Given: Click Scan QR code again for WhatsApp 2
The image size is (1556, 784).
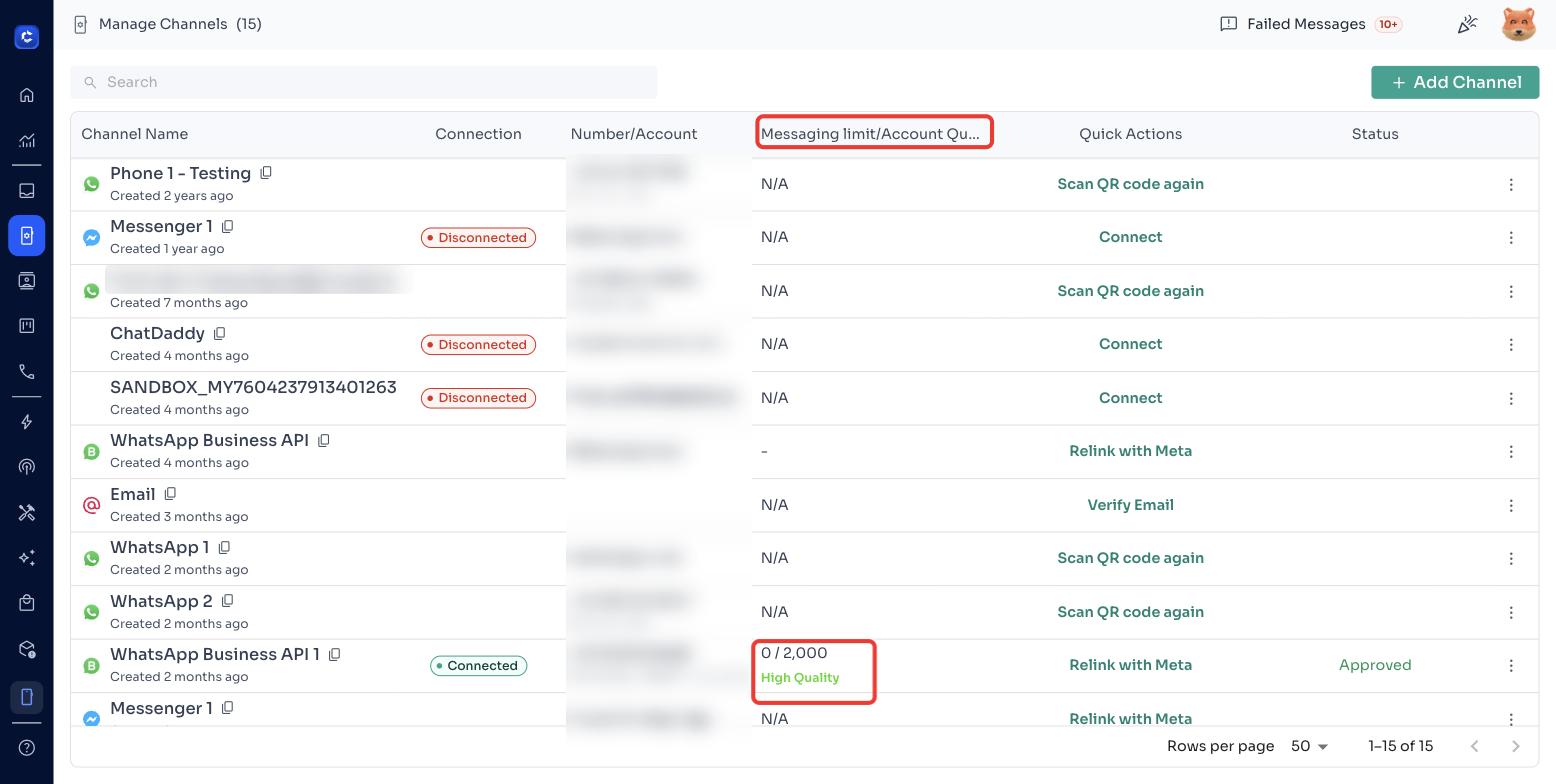Looking at the screenshot, I should [1130, 612].
